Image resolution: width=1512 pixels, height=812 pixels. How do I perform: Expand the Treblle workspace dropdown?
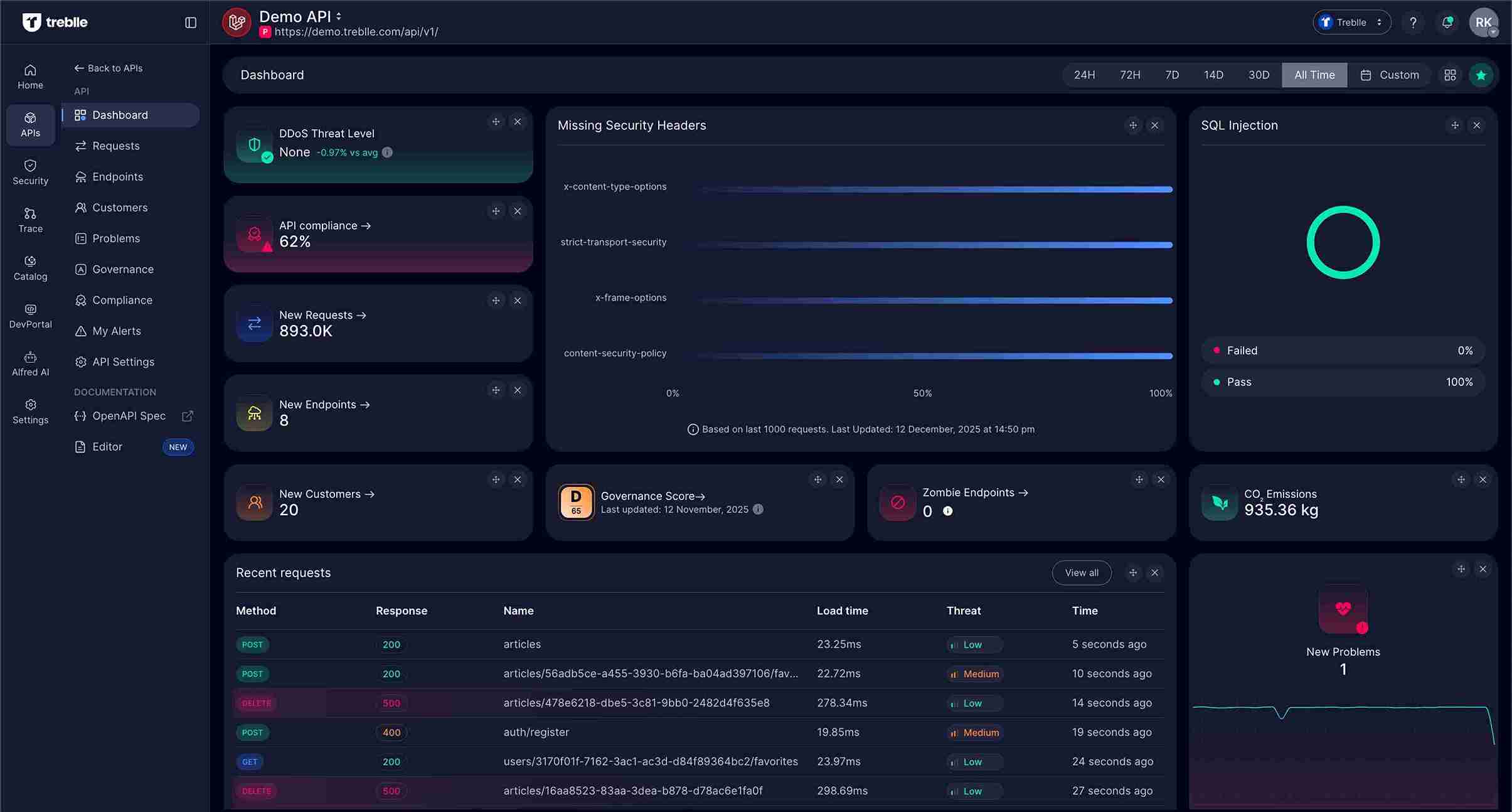click(1351, 22)
